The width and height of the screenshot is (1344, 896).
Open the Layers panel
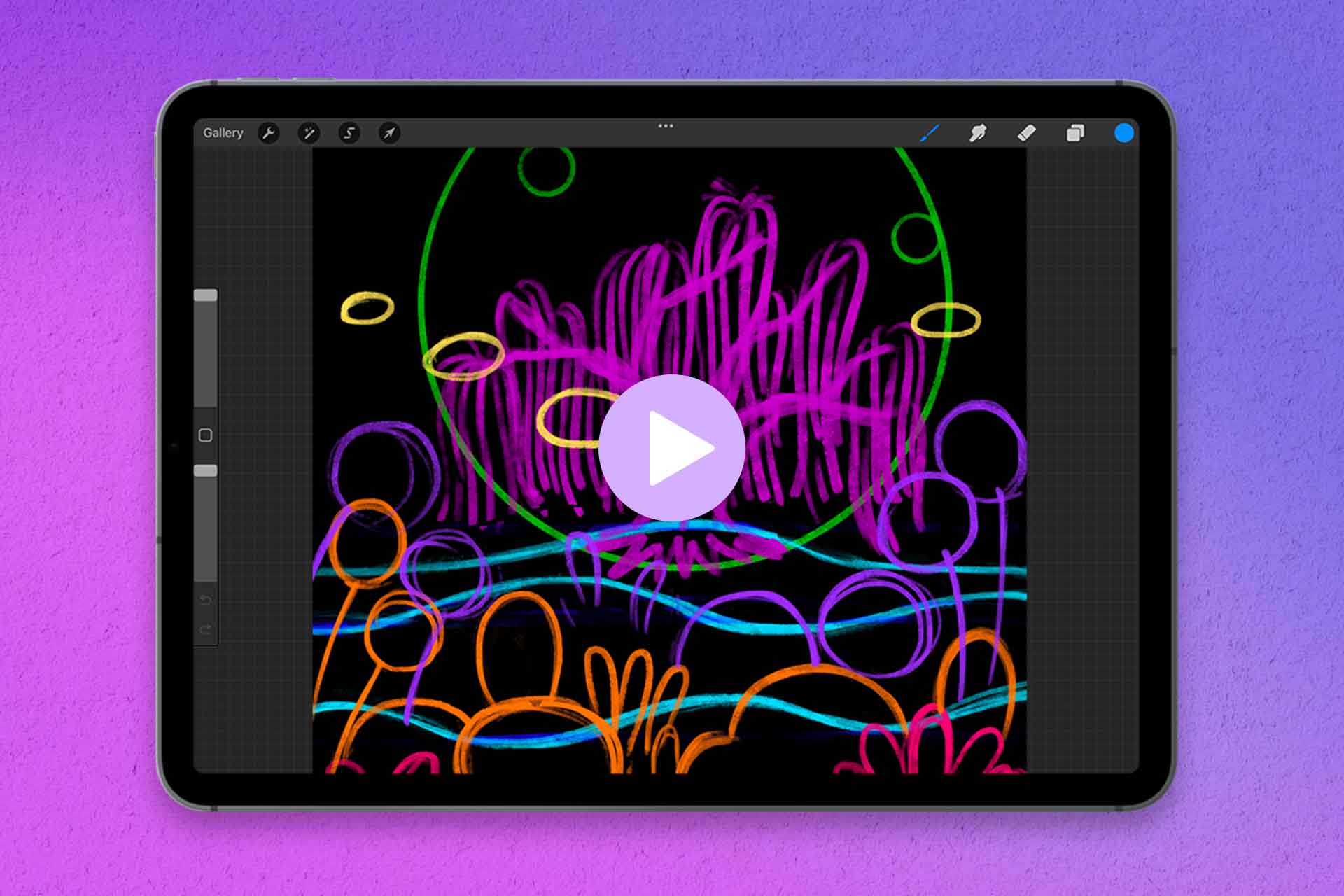pyautogui.click(x=1075, y=133)
